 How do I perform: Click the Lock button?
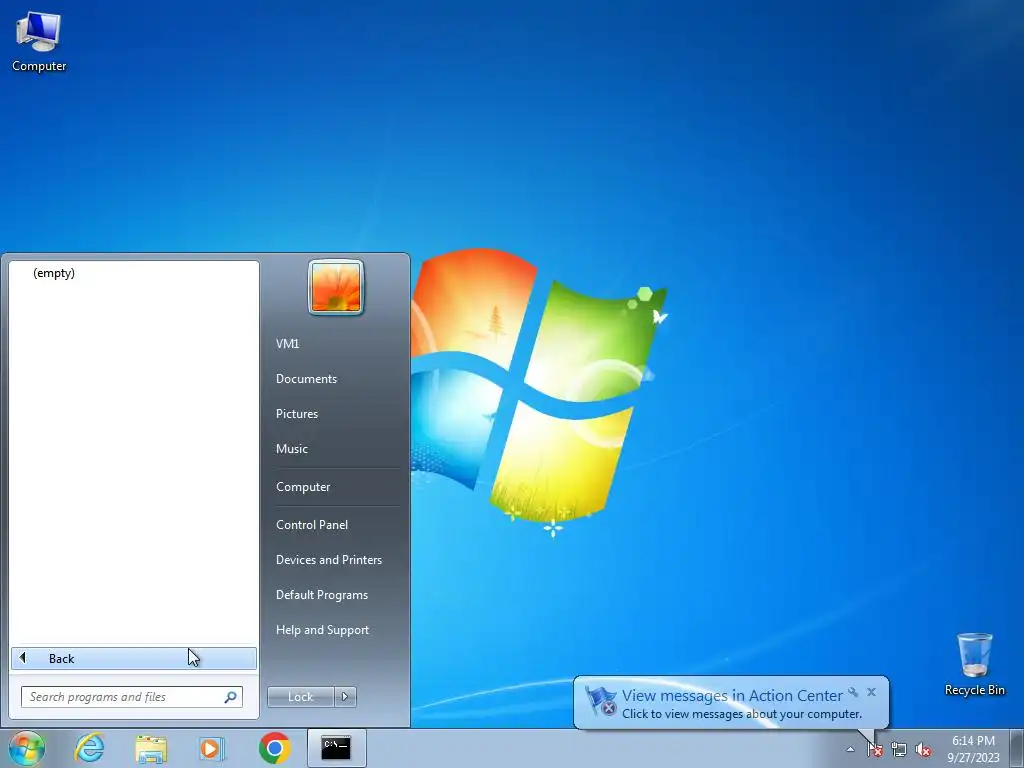[x=300, y=697]
